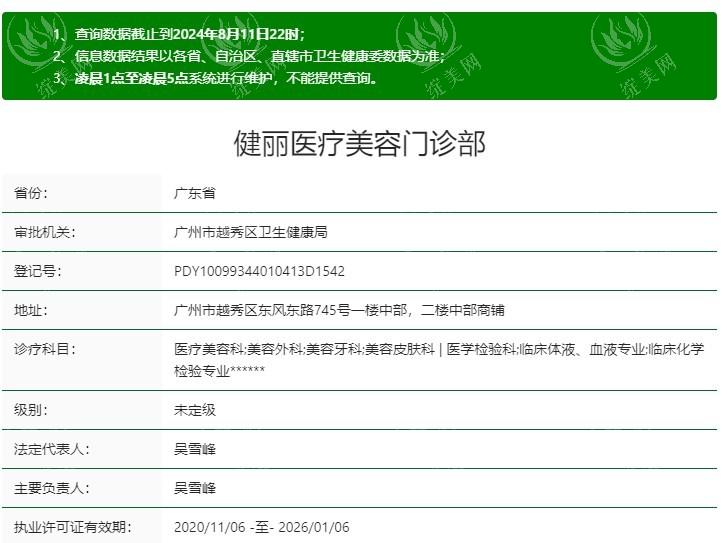Click the 登记号 label

(x=38, y=271)
